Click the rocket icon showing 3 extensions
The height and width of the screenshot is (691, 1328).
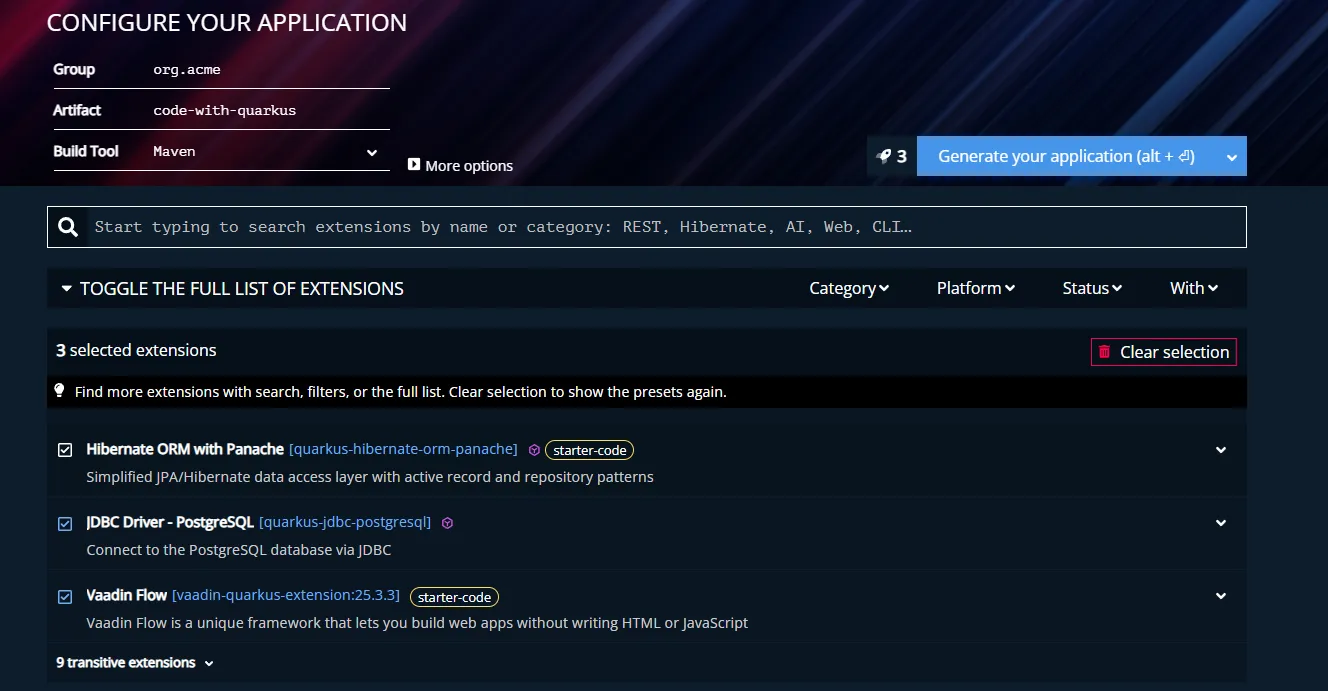[x=884, y=156]
